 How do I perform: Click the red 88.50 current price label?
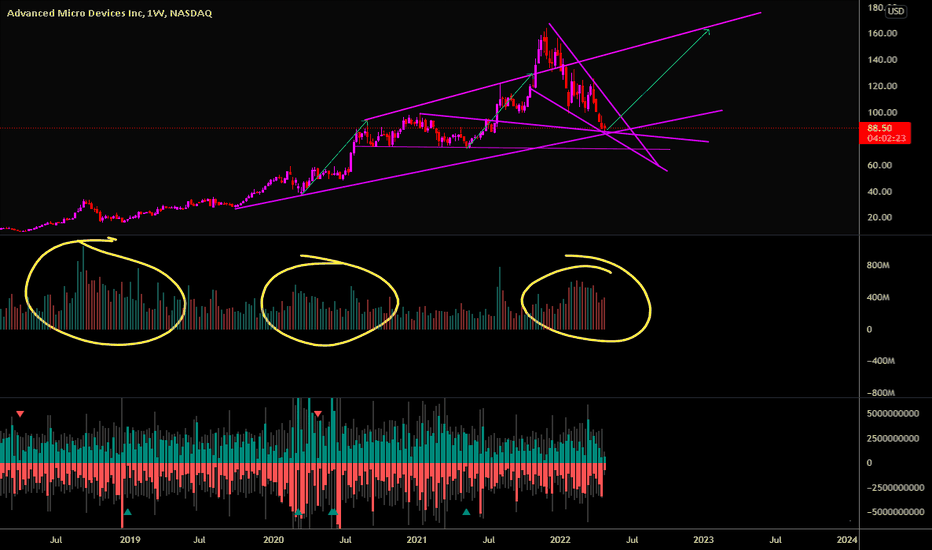pyautogui.click(x=879, y=128)
